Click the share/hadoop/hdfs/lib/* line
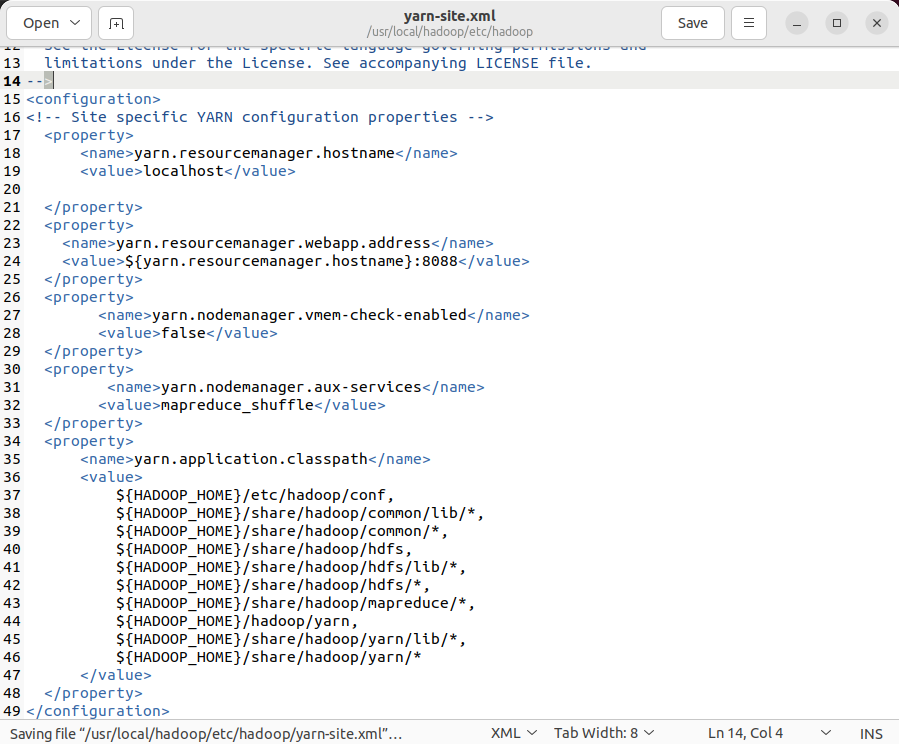Screen dimensions: 899x744 pyautogui.click(x=291, y=567)
